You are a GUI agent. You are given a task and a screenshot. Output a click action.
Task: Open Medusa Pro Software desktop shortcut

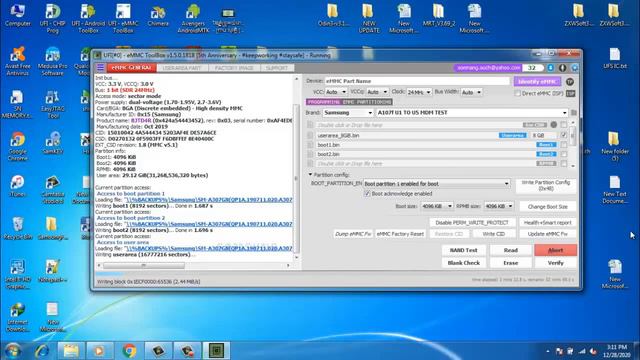point(52,61)
